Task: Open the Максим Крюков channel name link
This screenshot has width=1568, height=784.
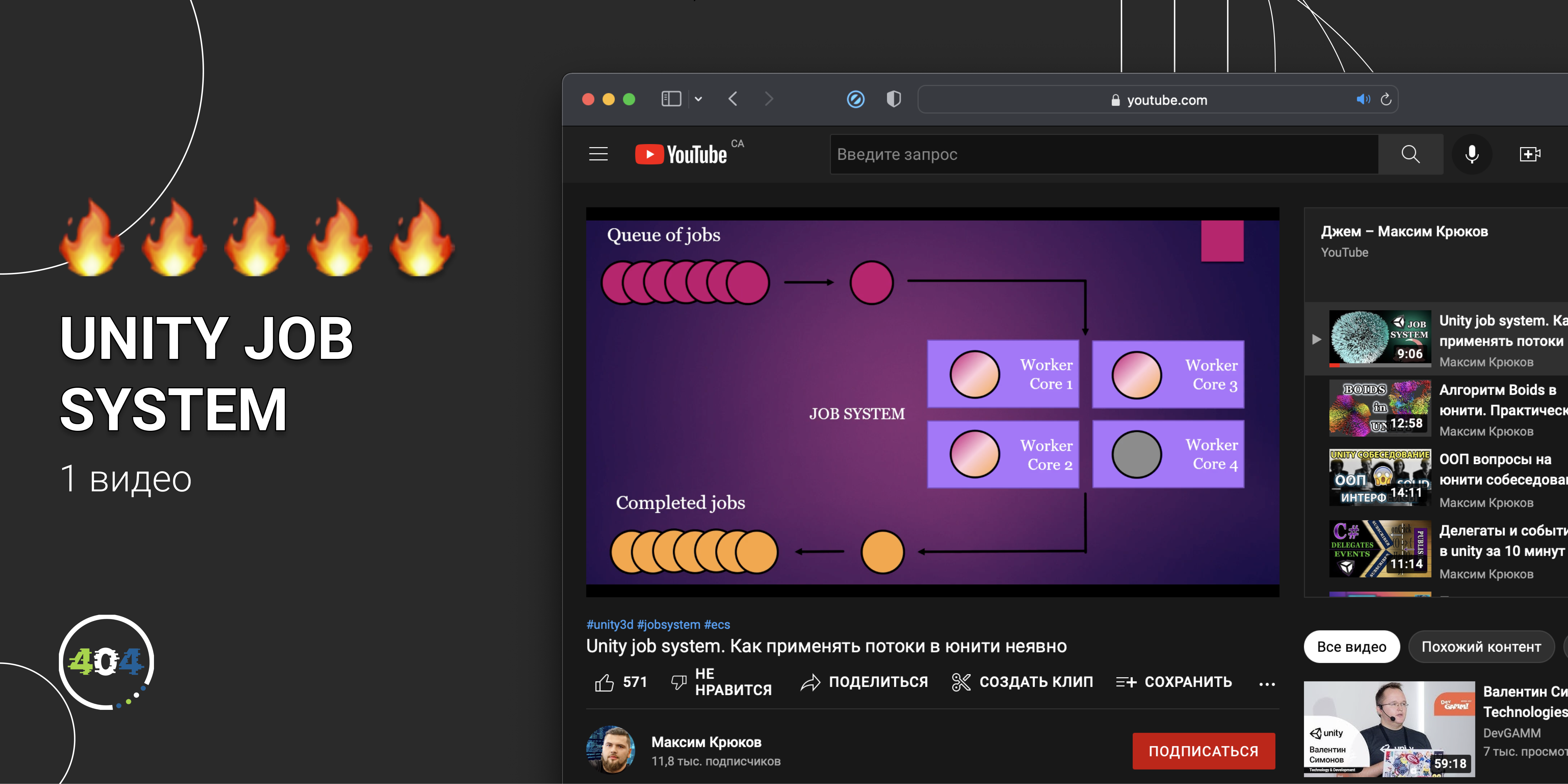Action: coord(706,742)
